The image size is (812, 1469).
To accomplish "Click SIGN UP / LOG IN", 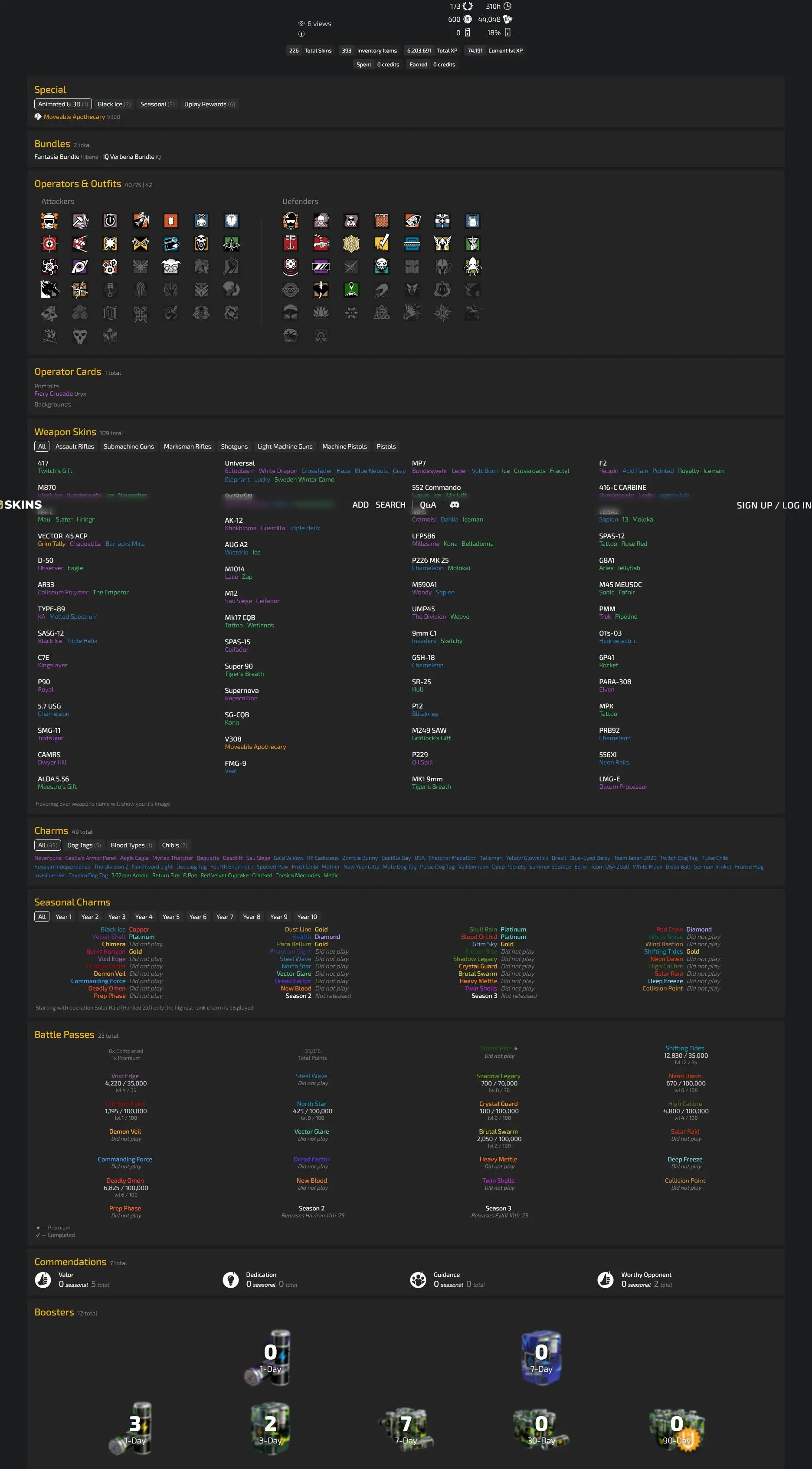I will 774,505.
